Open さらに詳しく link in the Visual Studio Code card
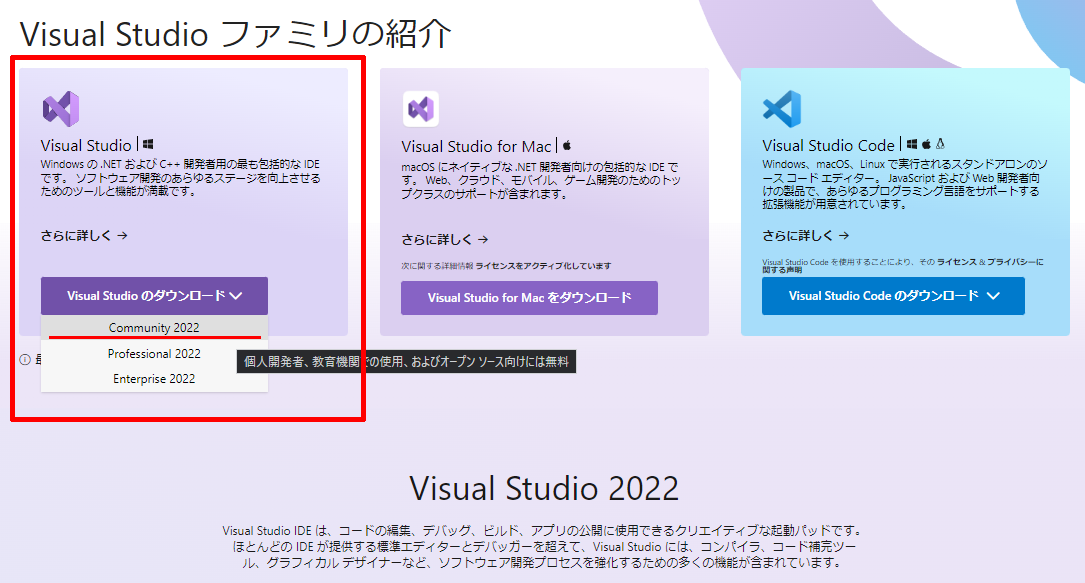 [805, 236]
